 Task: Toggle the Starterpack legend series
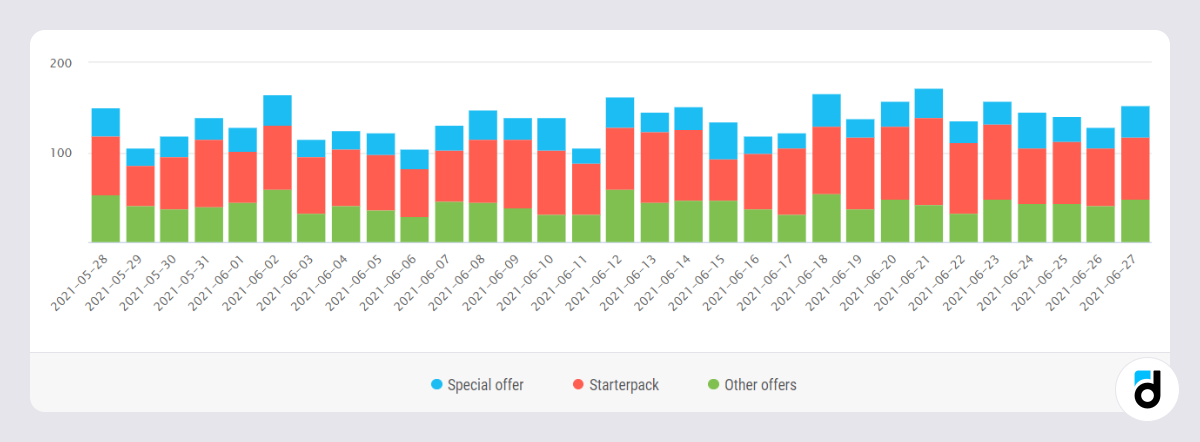(x=623, y=385)
